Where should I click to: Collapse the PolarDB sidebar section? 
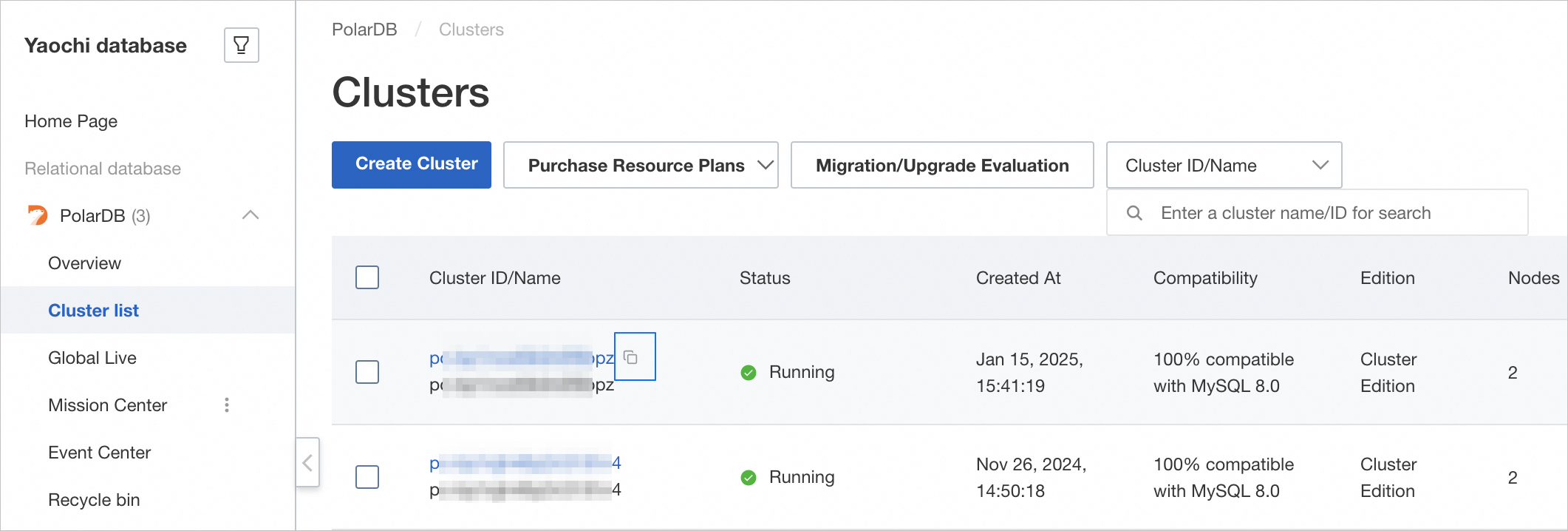[250, 215]
